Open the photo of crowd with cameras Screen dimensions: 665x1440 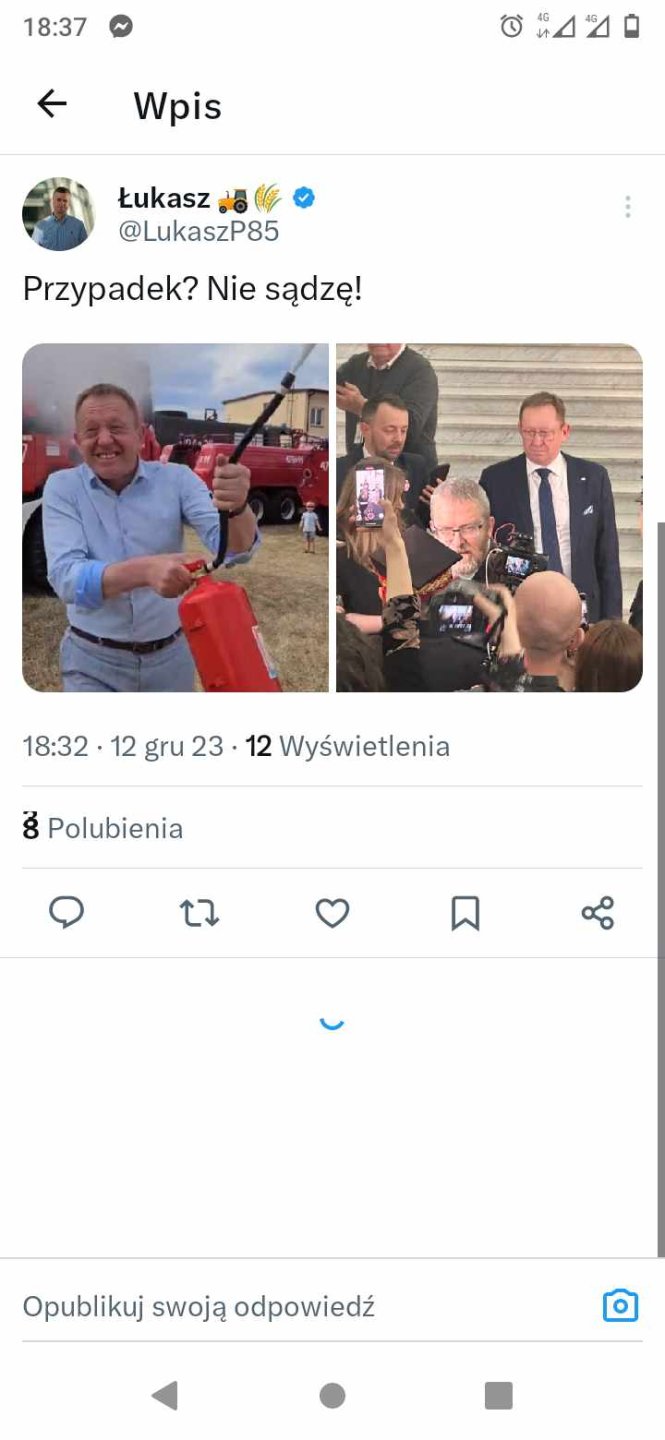pyautogui.click(x=489, y=518)
